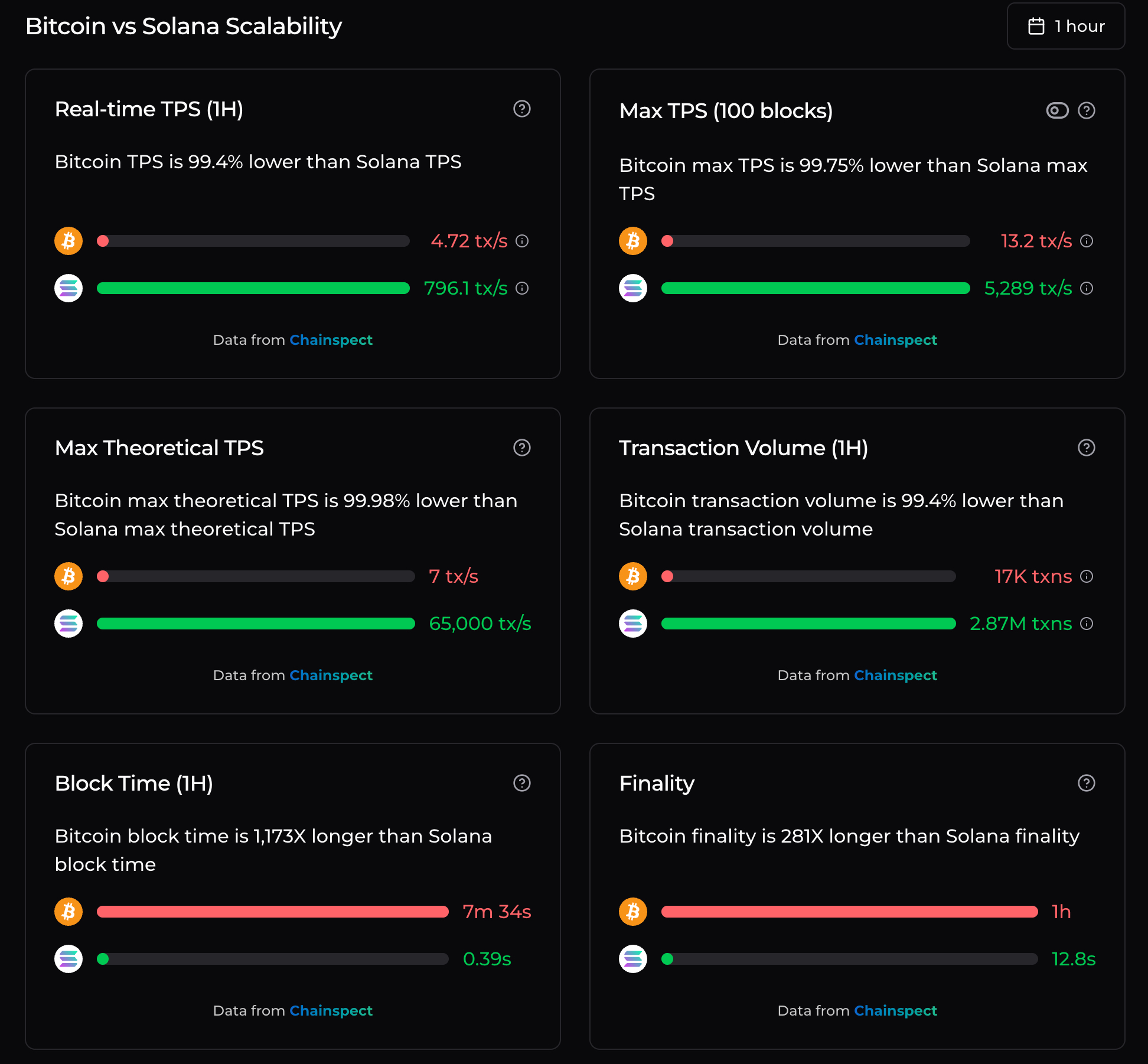Open the help tooltip on Block Time card
The image size is (1148, 1064).
coord(522,784)
